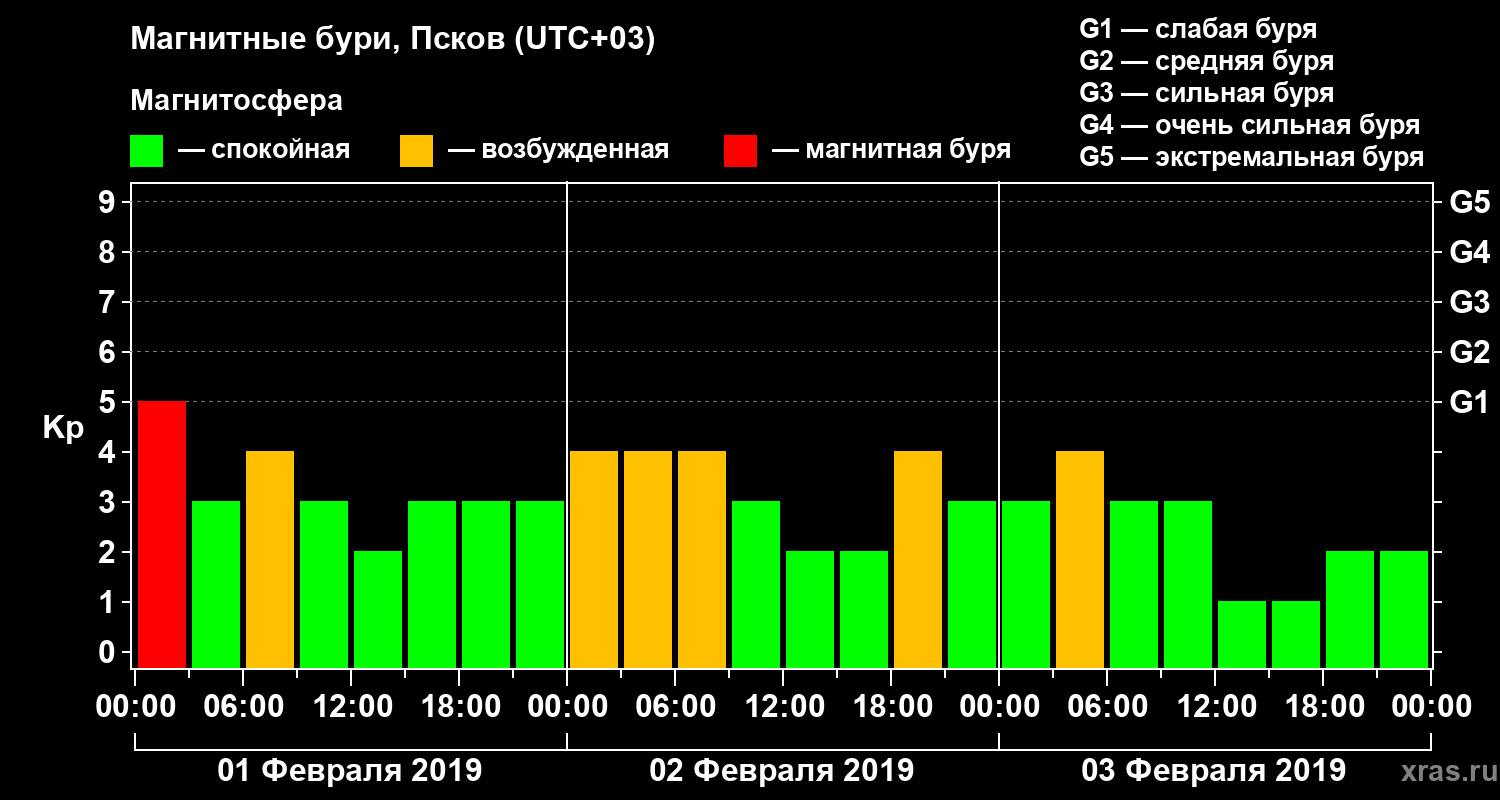Click the '03 Февраля 2019' date label
The width and height of the screenshot is (1500, 800).
tap(1214, 771)
